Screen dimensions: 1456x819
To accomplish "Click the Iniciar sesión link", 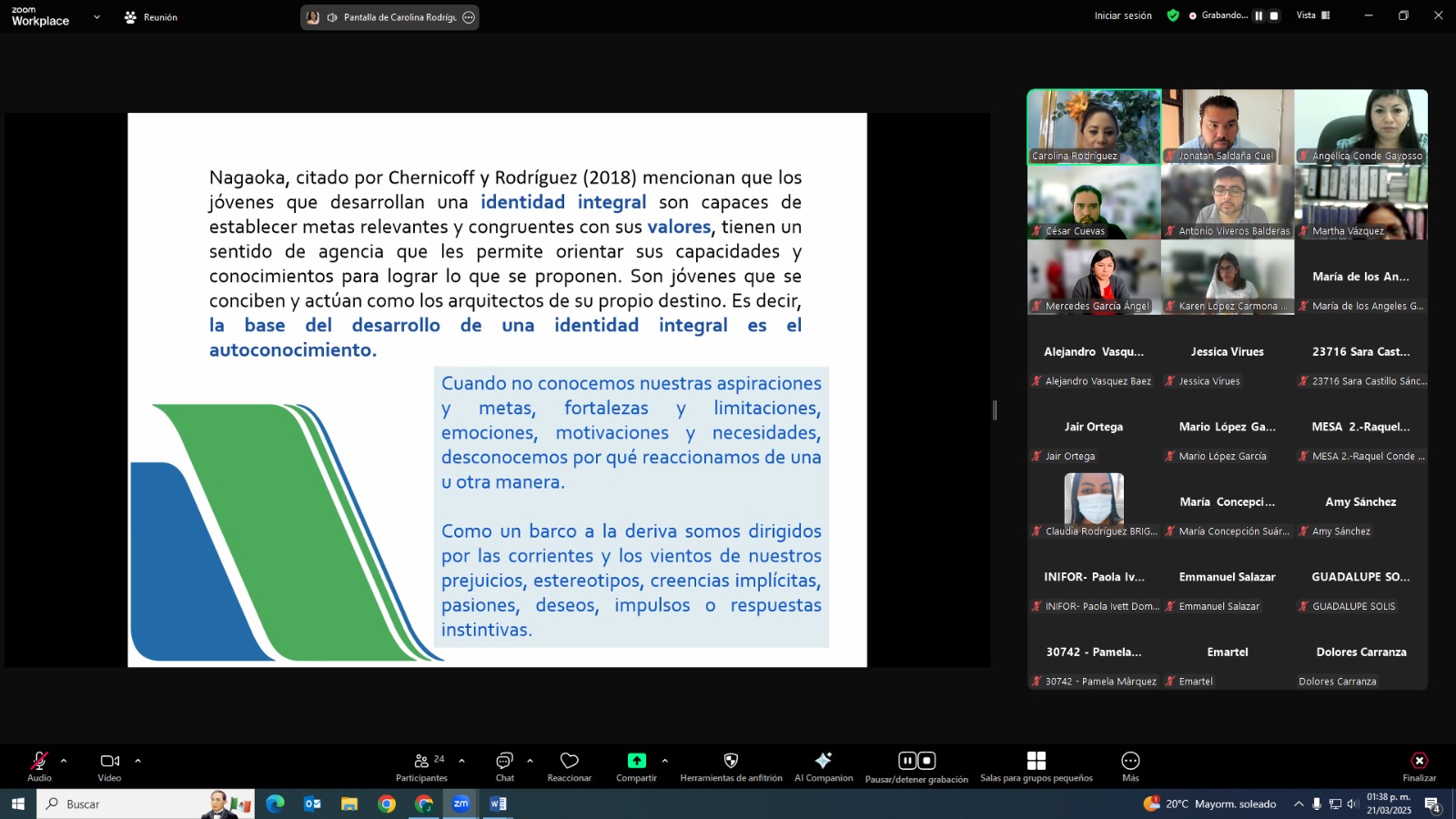I will click(1123, 15).
